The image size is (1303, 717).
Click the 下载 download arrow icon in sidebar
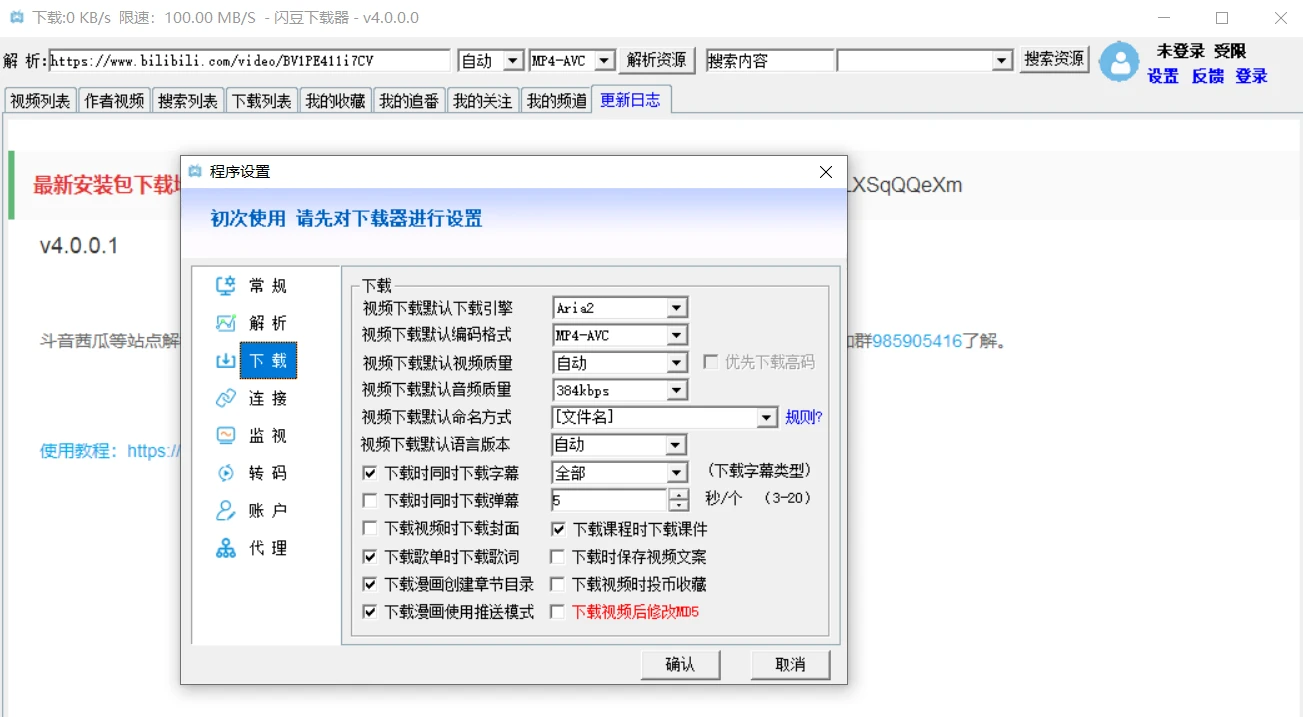pyautogui.click(x=226, y=361)
